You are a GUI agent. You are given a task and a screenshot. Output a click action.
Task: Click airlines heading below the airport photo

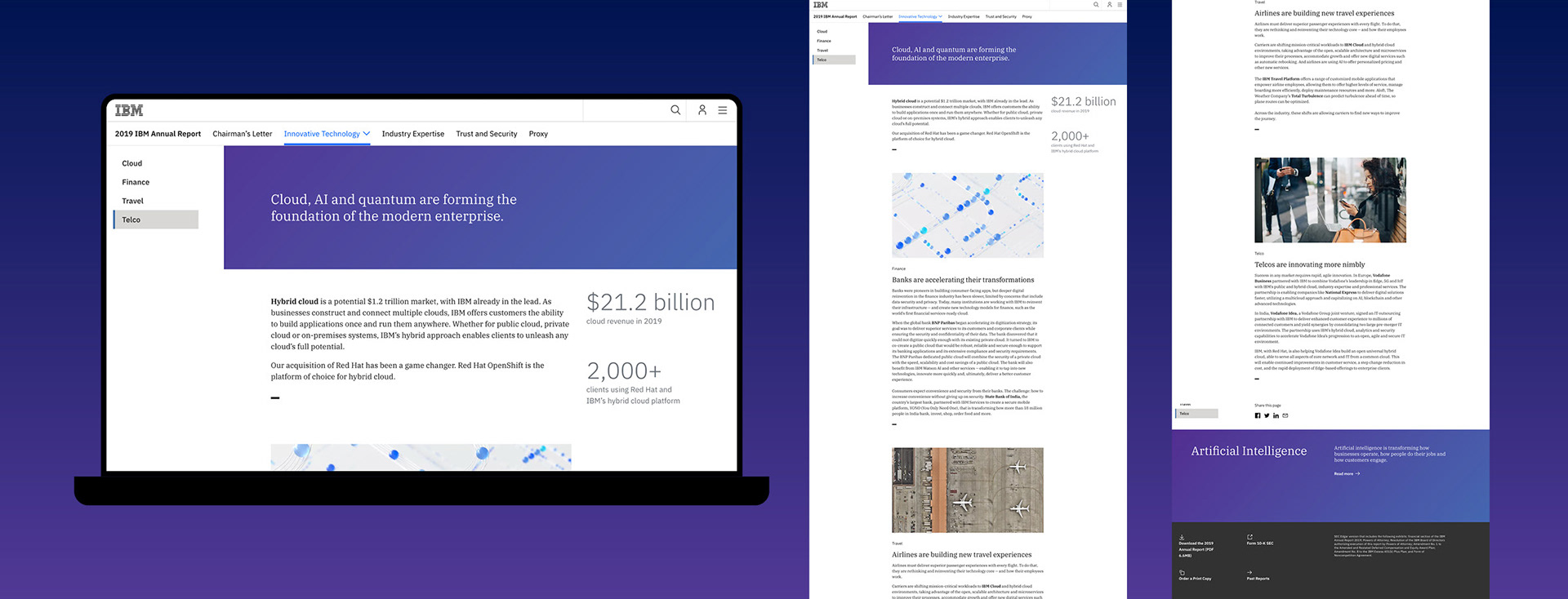point(962,555)
